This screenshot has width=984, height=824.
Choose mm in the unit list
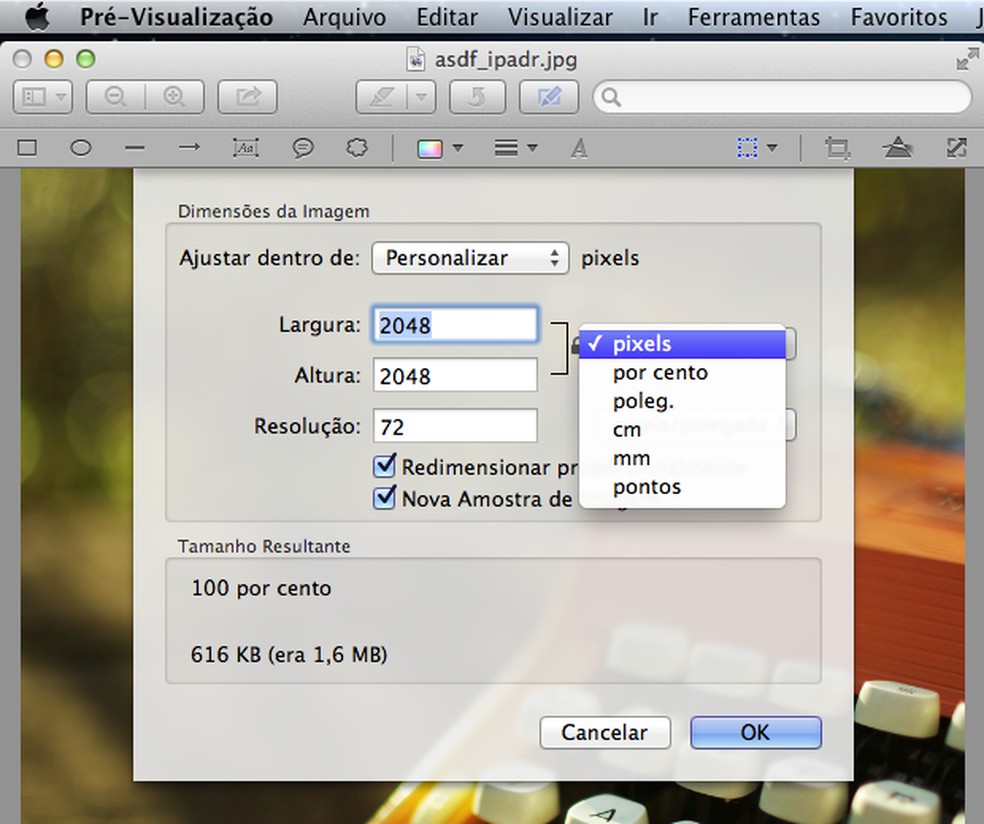coord(682,458)
